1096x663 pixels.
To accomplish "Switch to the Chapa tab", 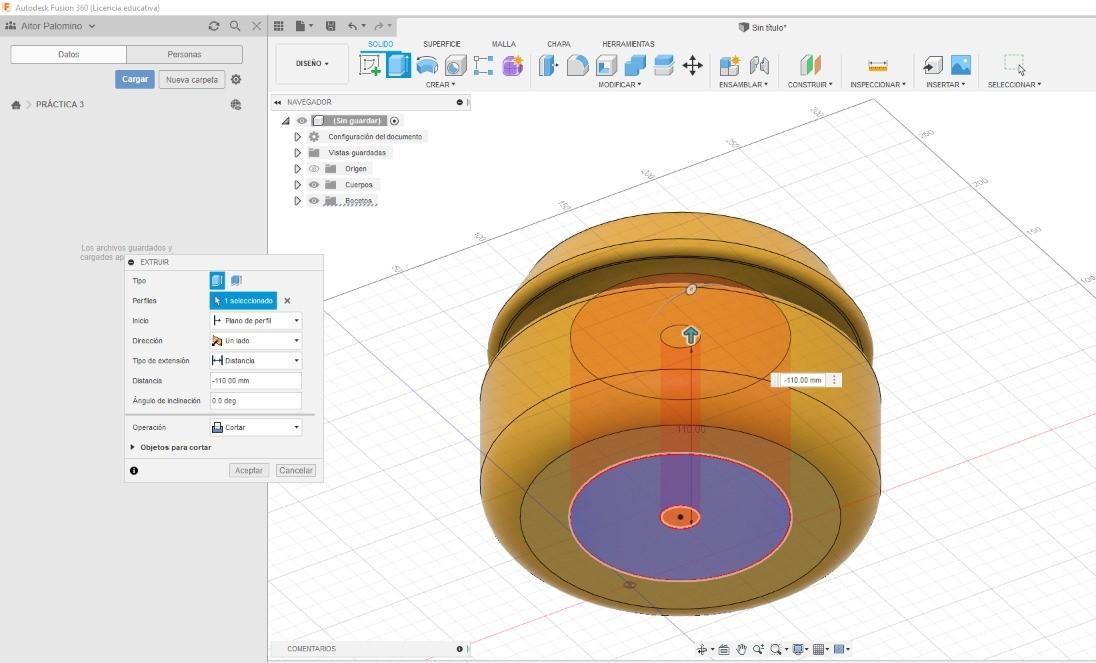I will [x=558, y=44].
